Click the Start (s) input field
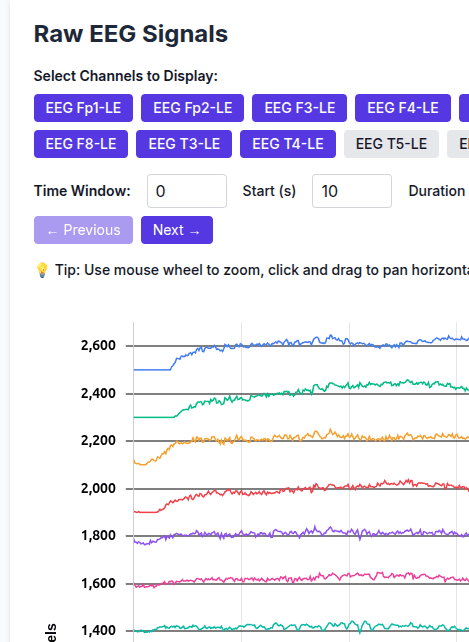The height and width of the screenshot is (642, 469). [187, 191]
